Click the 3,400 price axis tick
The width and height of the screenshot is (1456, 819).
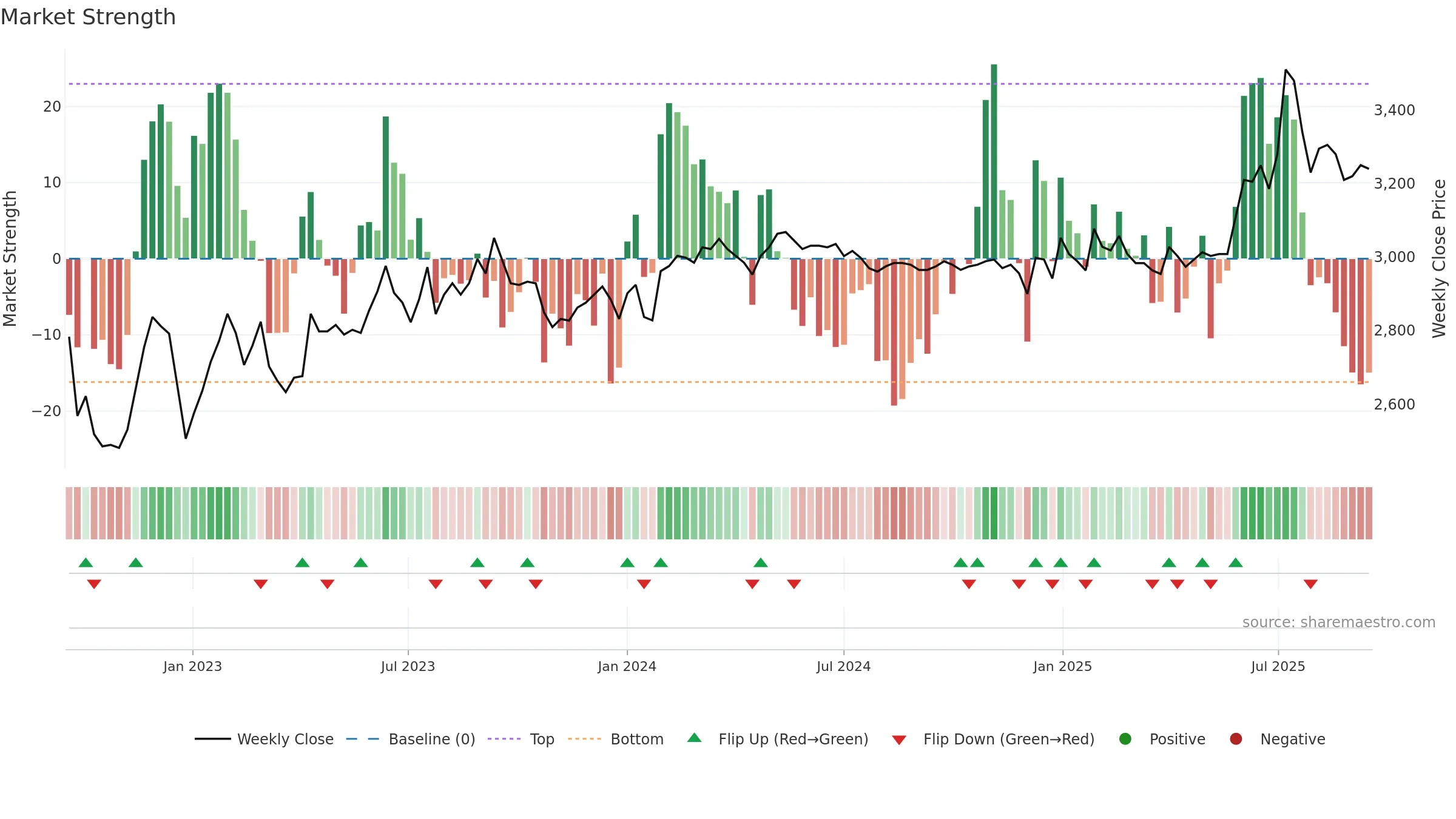click(1394, 110)
